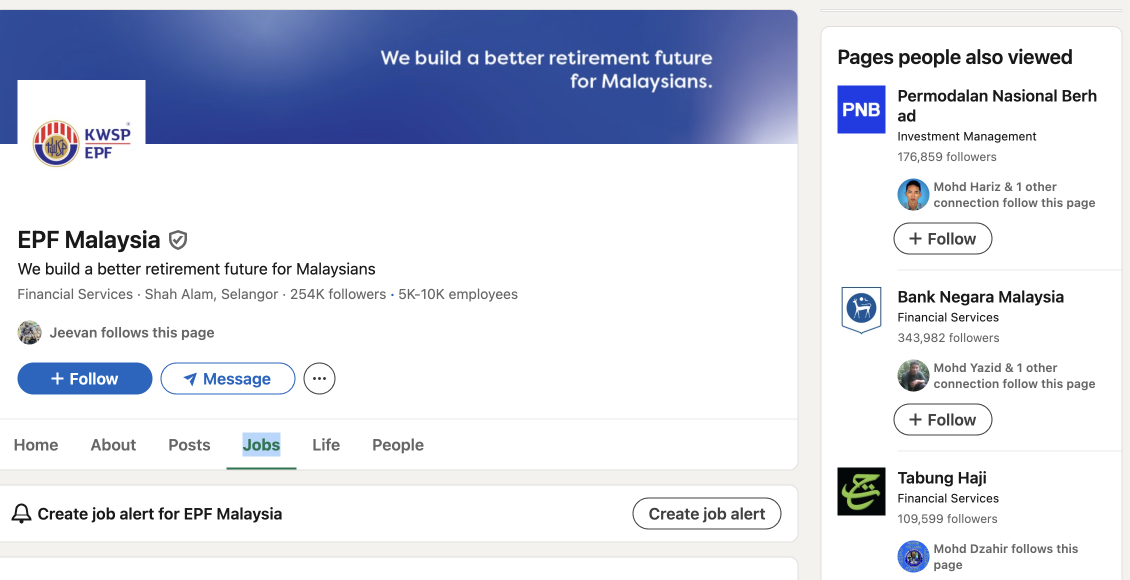This screenshot has width=1130, height=580.
Task: Follow the EPF Malaysia page
Action: 85,379
